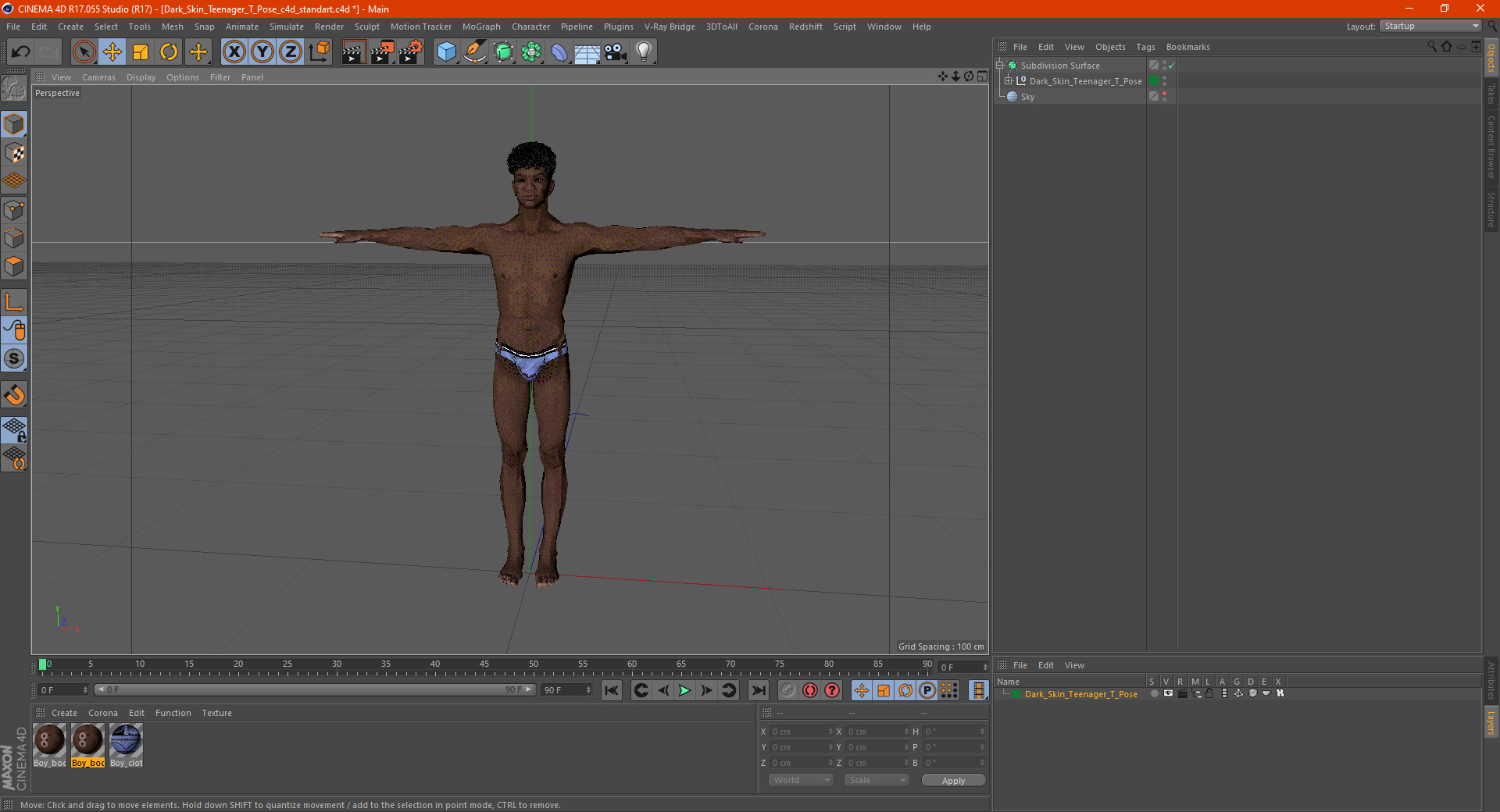Screen dimensions: 1500x812
Task: Click the Subdivision Surface generator icon
Action: (503, 52)
